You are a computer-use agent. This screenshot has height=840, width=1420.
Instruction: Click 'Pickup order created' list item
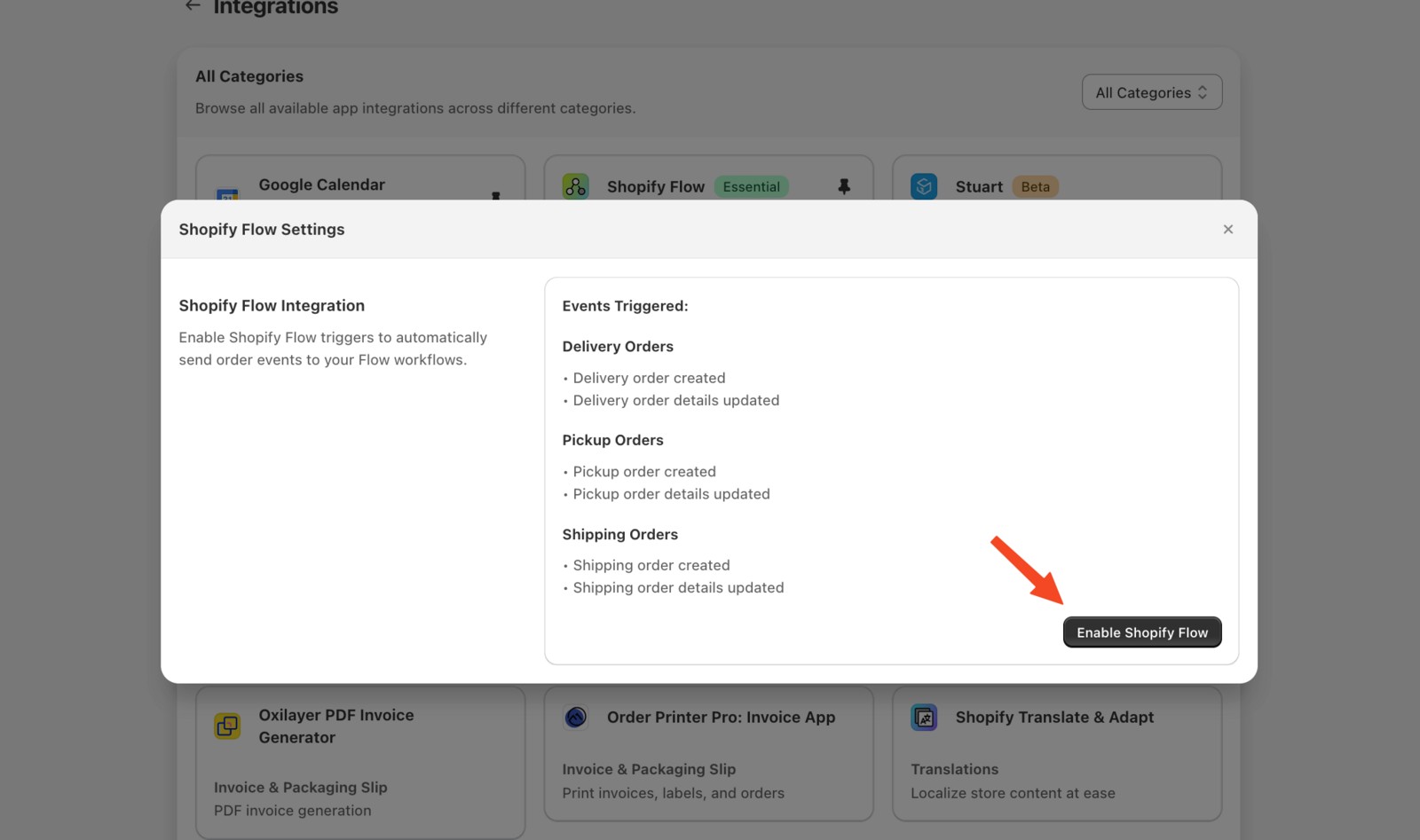[x=644, y=471]
